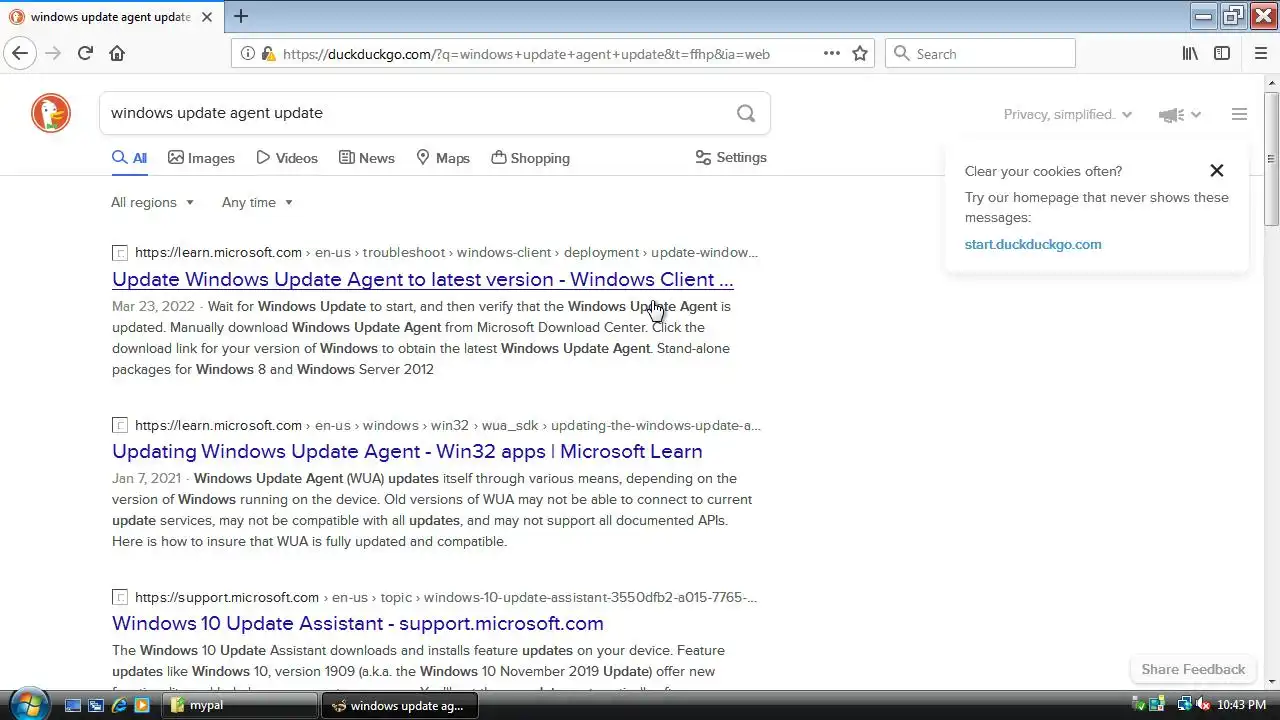The width and height of the screenshot is (1280, 720).
Task: Click the favicon beside the support.microsoft.com result
Action: [x=120, y=598]
